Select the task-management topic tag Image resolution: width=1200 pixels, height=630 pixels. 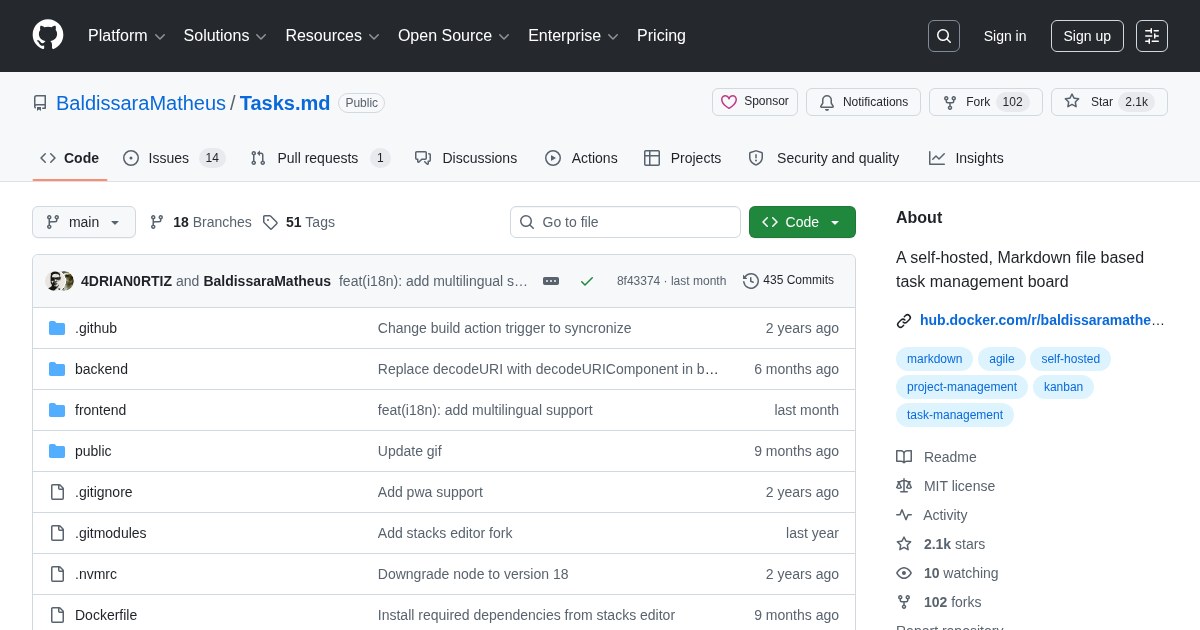(x=955, y=415)
